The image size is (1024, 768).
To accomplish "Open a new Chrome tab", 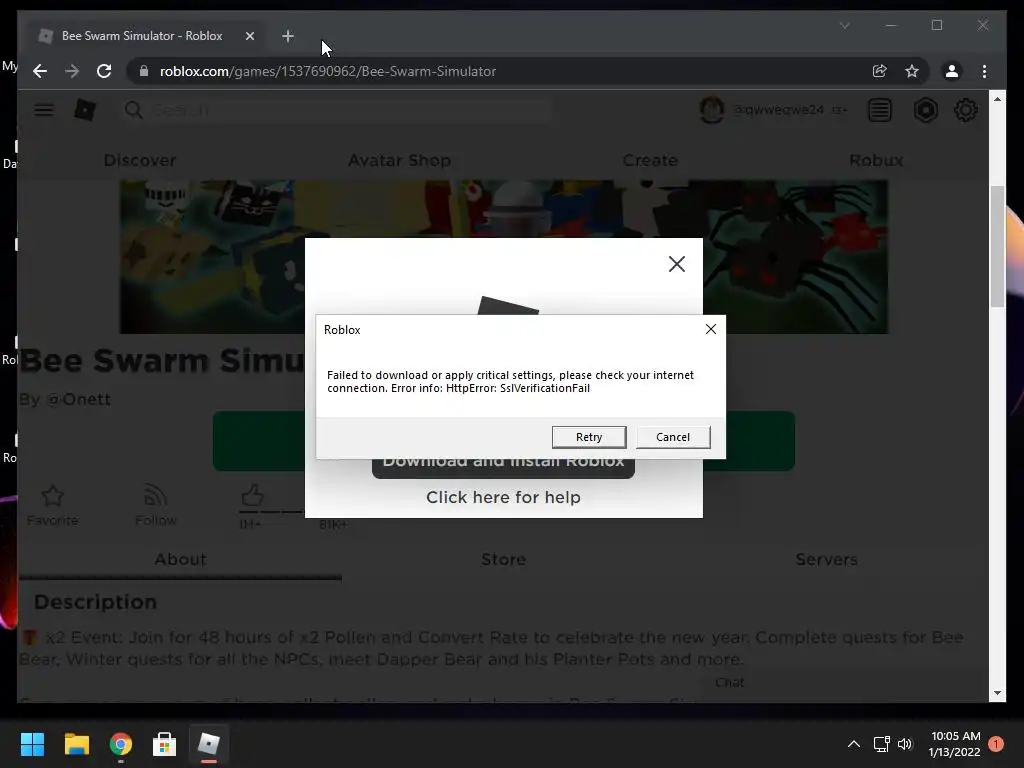I will coord(287,36).
